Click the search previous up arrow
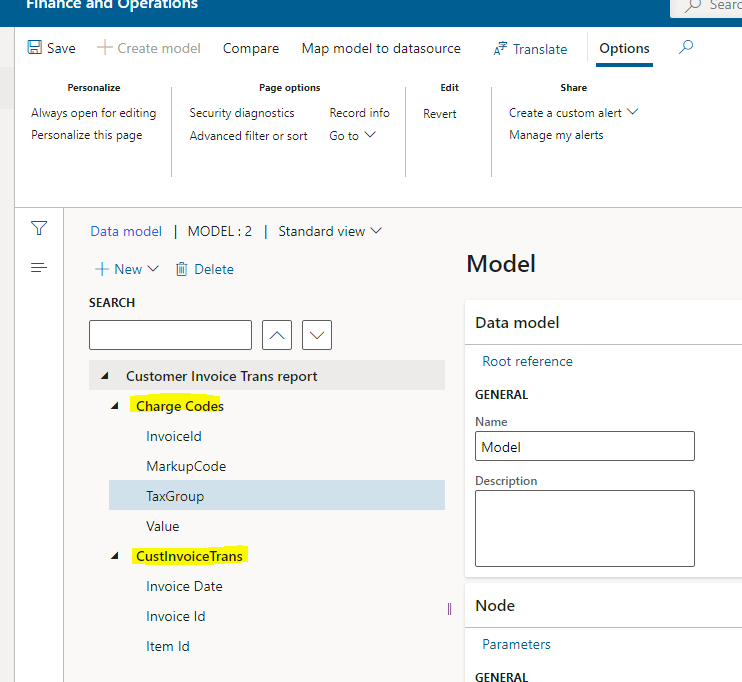 [x=277, y=335]
